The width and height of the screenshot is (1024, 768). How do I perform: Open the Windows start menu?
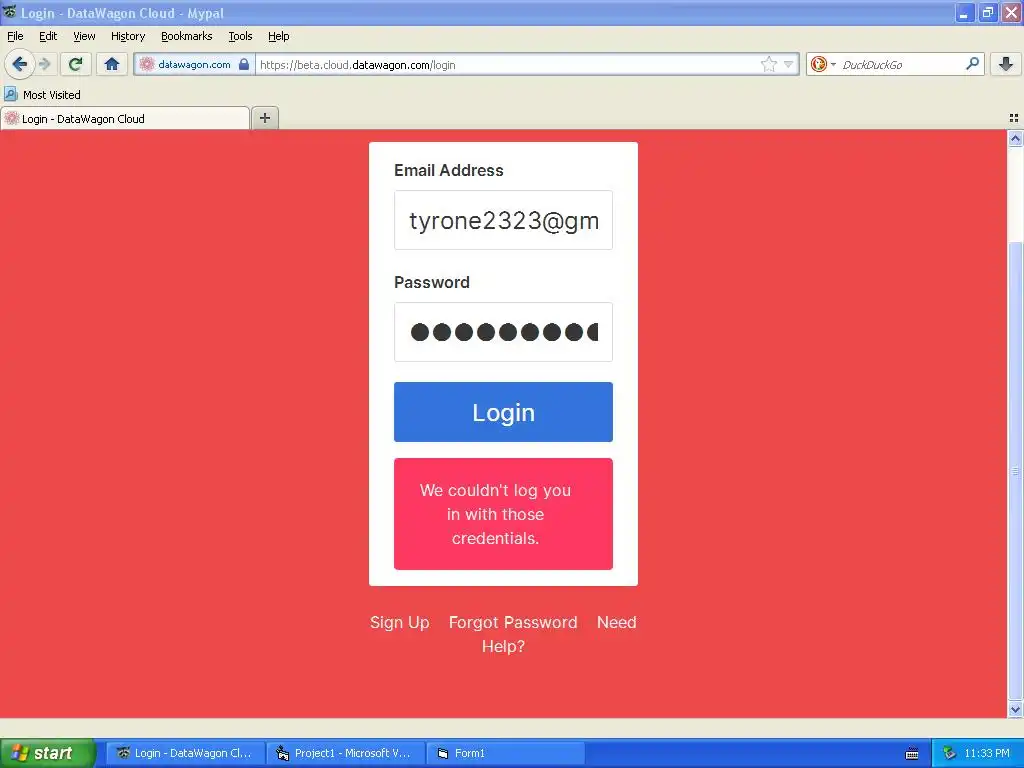point(47,753)
